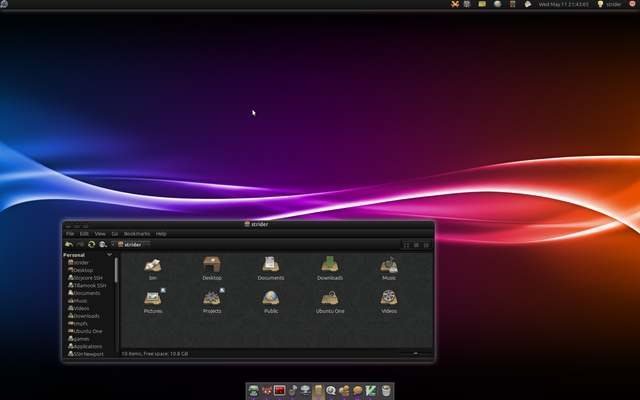Open the Downloads folder icon
Viewport: 640px width, 400px height.
point(330,265)
